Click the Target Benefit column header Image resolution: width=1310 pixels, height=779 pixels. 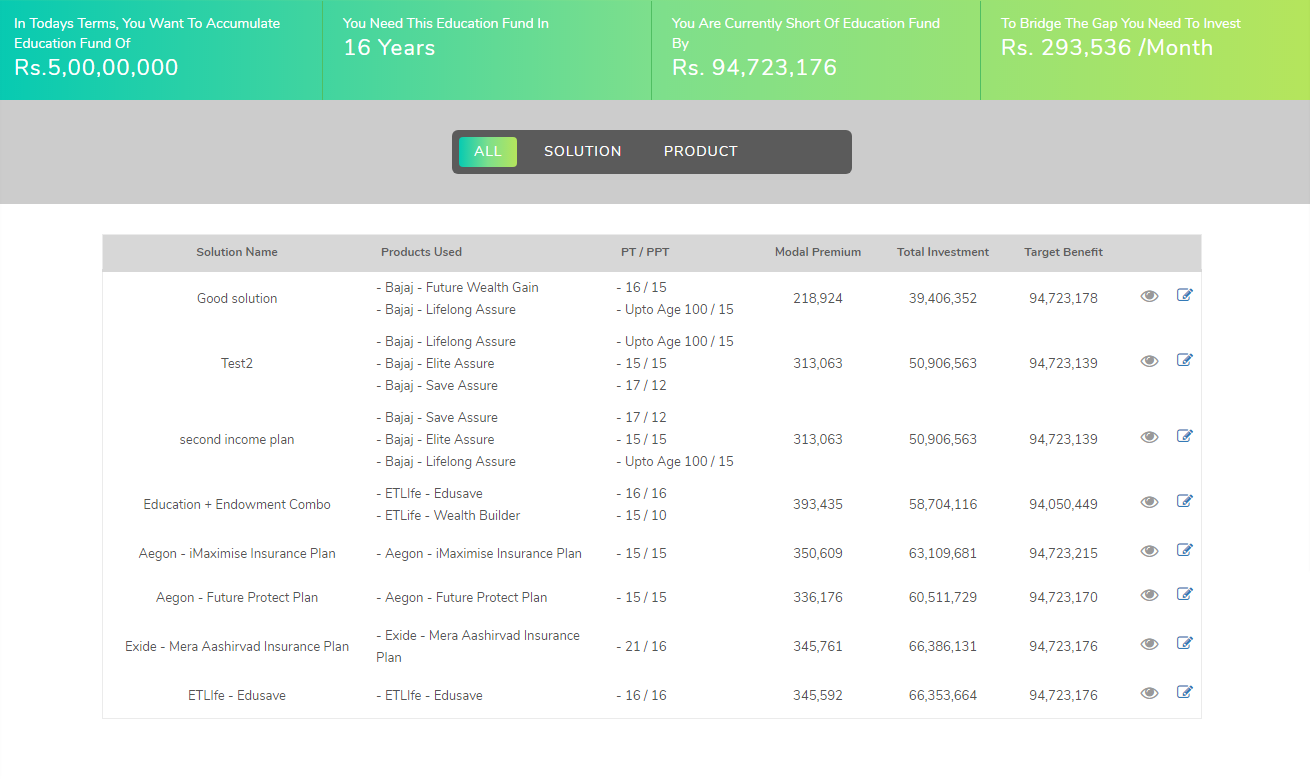[x=1063, y=252]
